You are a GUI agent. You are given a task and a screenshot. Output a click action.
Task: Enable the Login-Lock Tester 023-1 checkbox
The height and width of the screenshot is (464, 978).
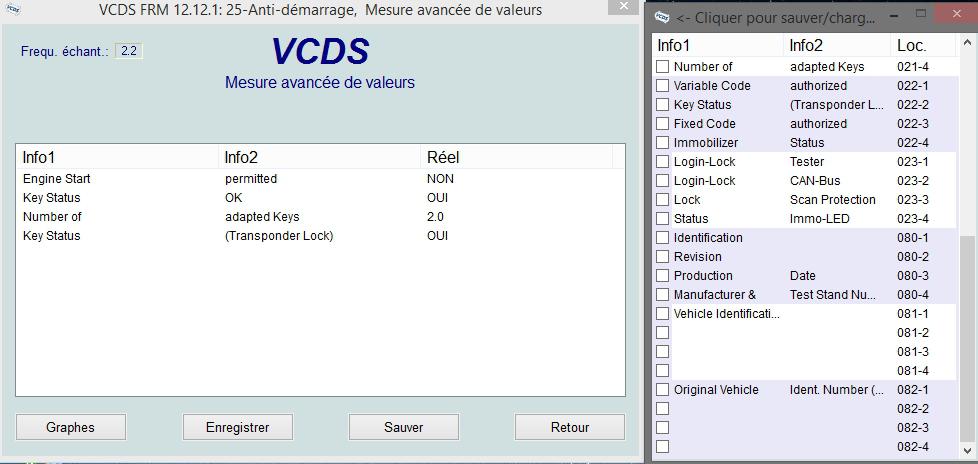pos(662,162)
